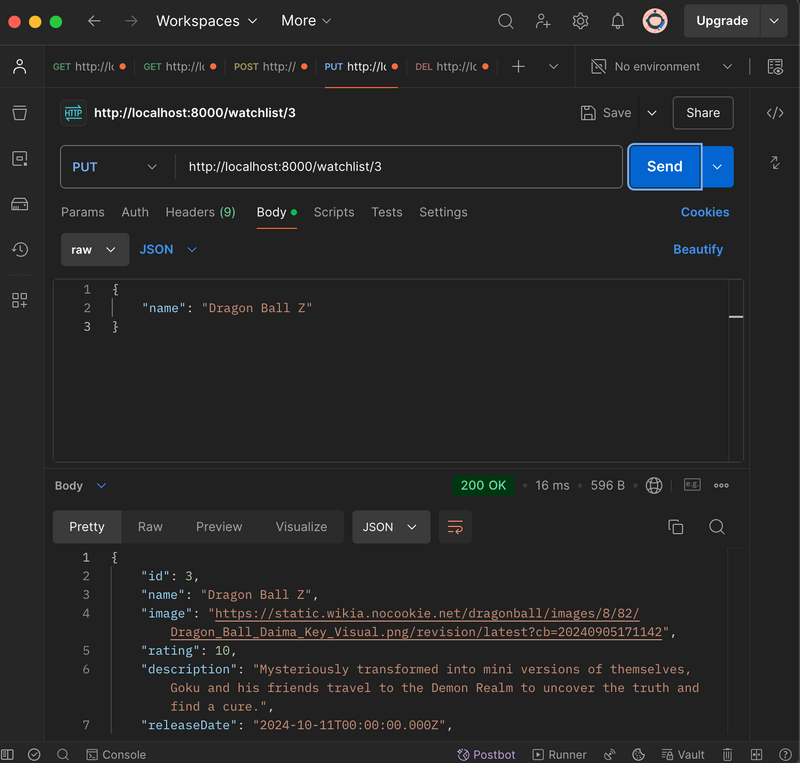The image size is (800, 763).
Task: Open the notifications bell
Action: [617, 21]
